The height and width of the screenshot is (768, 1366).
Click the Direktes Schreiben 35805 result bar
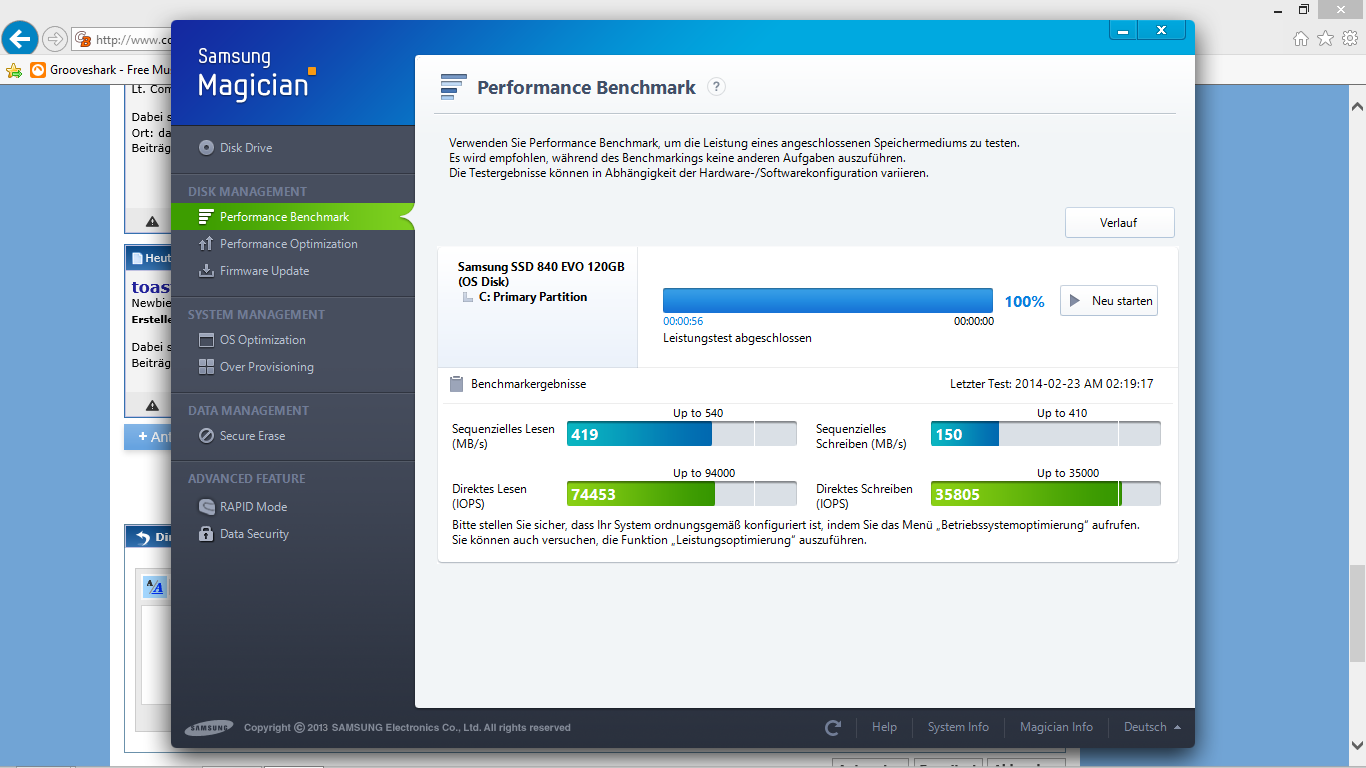[x=1045, y=493]
